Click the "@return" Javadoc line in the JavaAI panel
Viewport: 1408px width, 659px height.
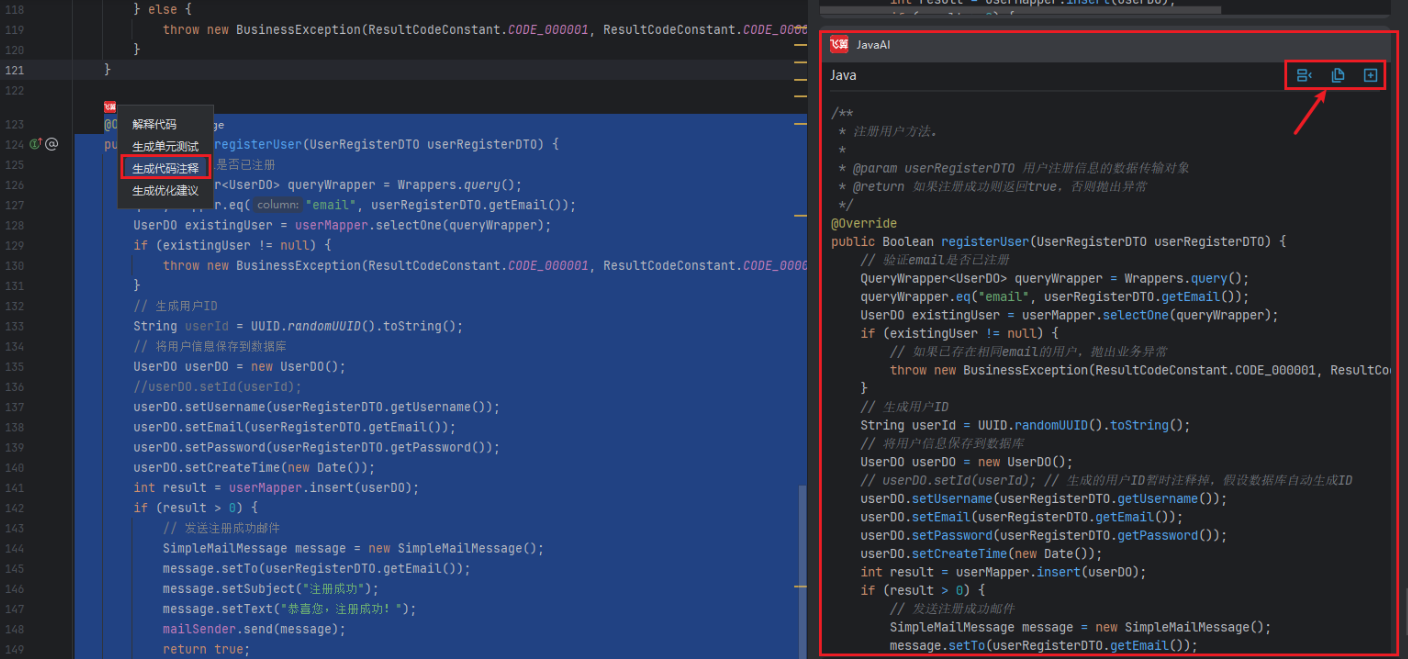(x=993, y=186)
